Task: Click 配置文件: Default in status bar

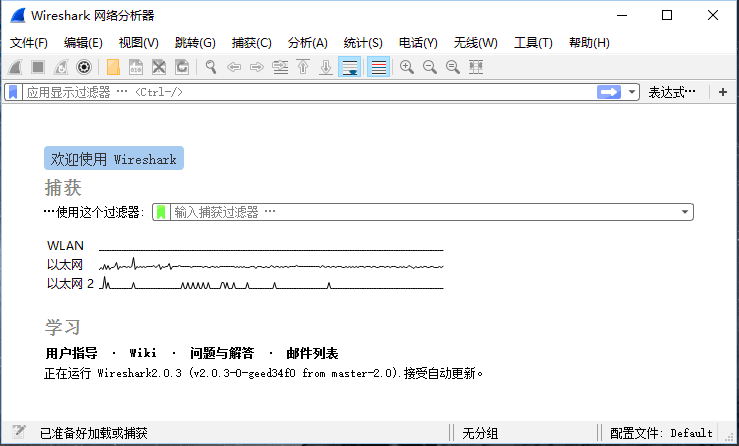Action: coord(661,433)
